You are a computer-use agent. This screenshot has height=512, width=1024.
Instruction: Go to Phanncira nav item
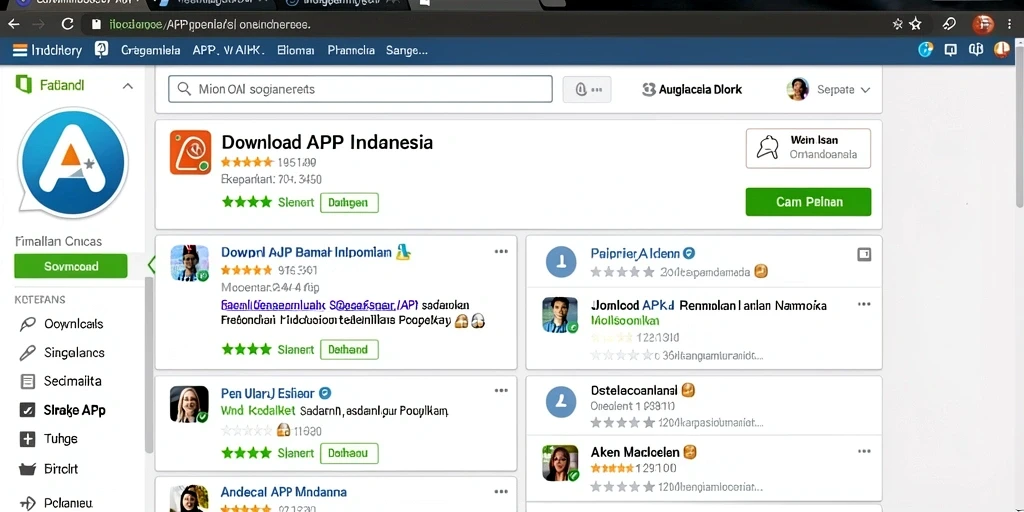tap(351, 50)
